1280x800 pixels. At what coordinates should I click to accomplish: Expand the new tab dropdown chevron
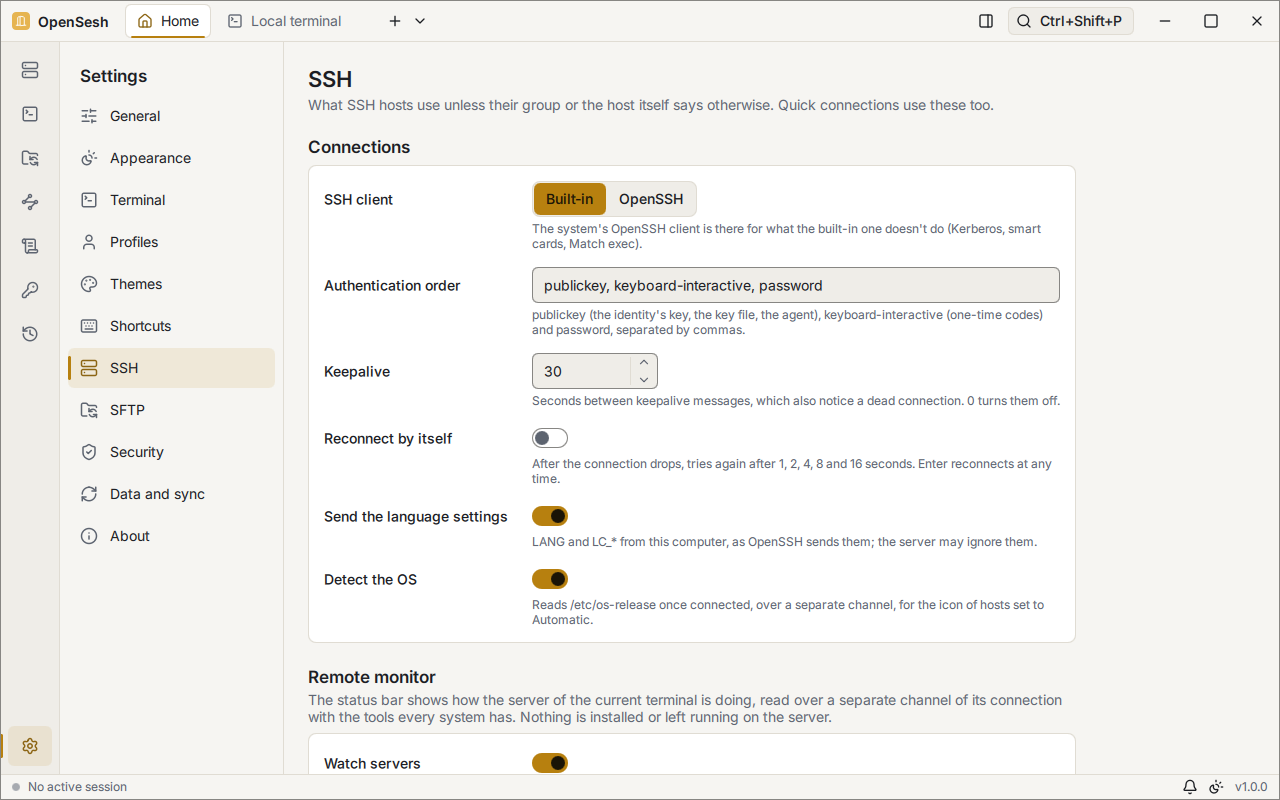click(420, 21)
